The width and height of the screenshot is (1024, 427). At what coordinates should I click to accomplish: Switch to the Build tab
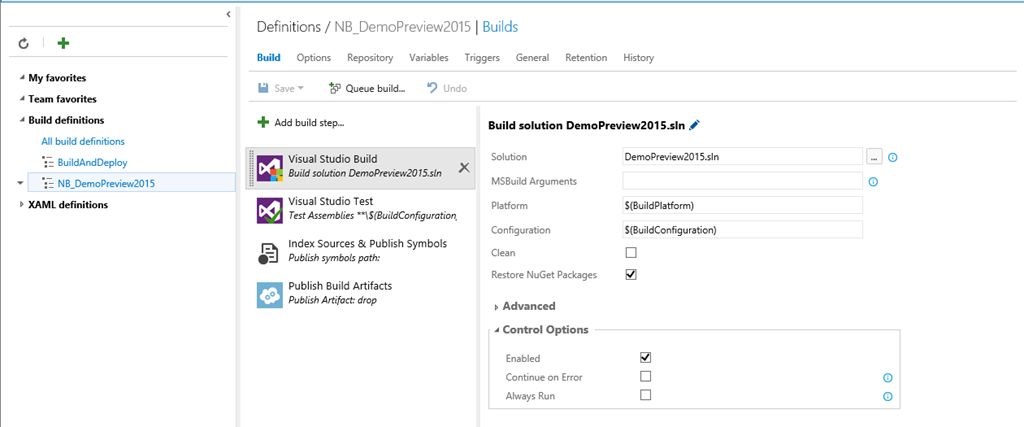pyautogui.click(x=268, y=57)
